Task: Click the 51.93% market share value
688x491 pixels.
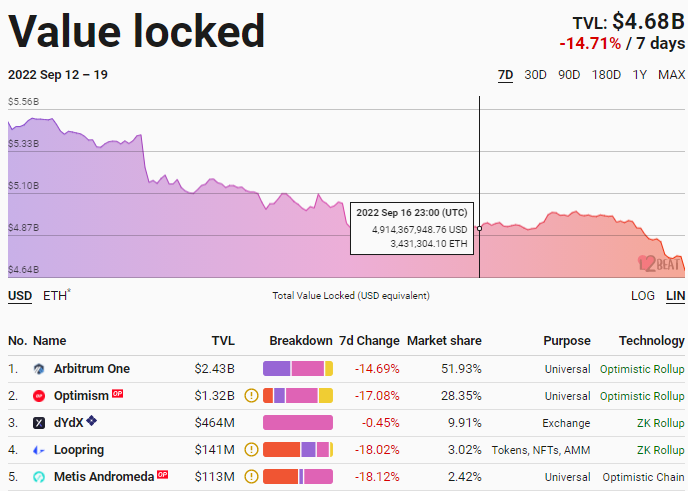Action: [461, 369]
